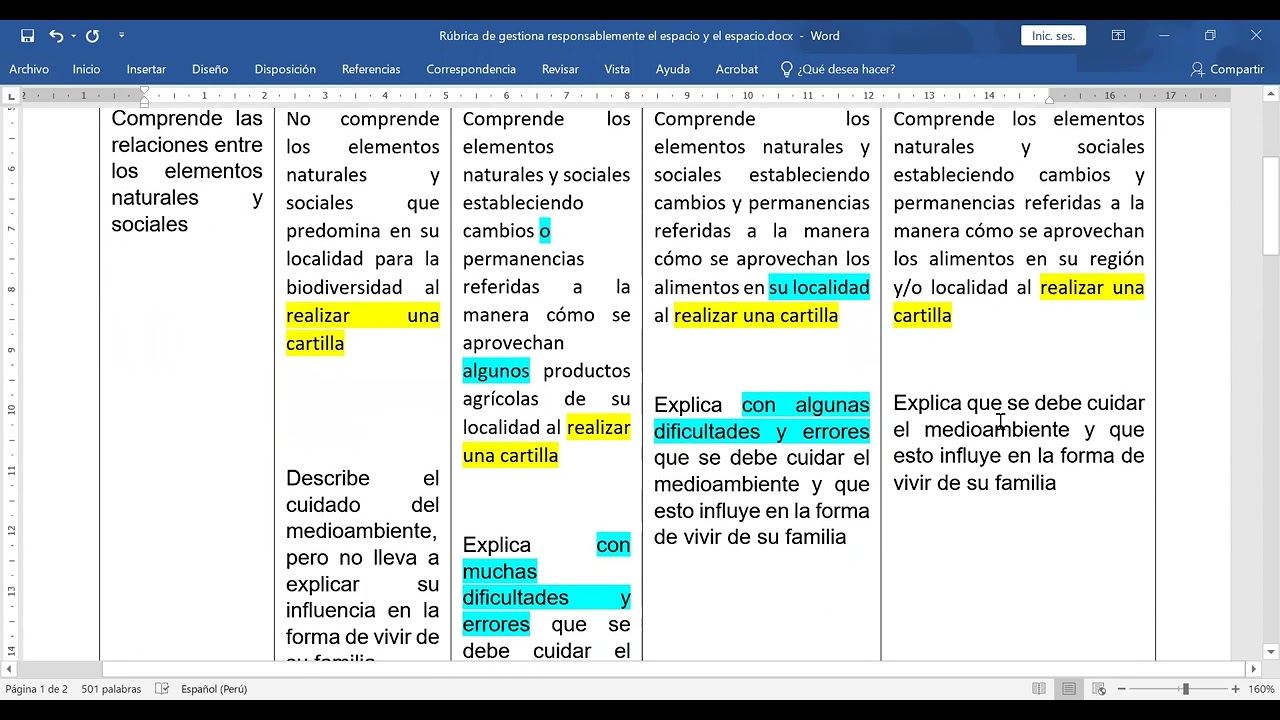This screenshot has width=1280, height=720.
Task: Click the vertical scrollbar thumb
Action: (x=1271, y=205)
